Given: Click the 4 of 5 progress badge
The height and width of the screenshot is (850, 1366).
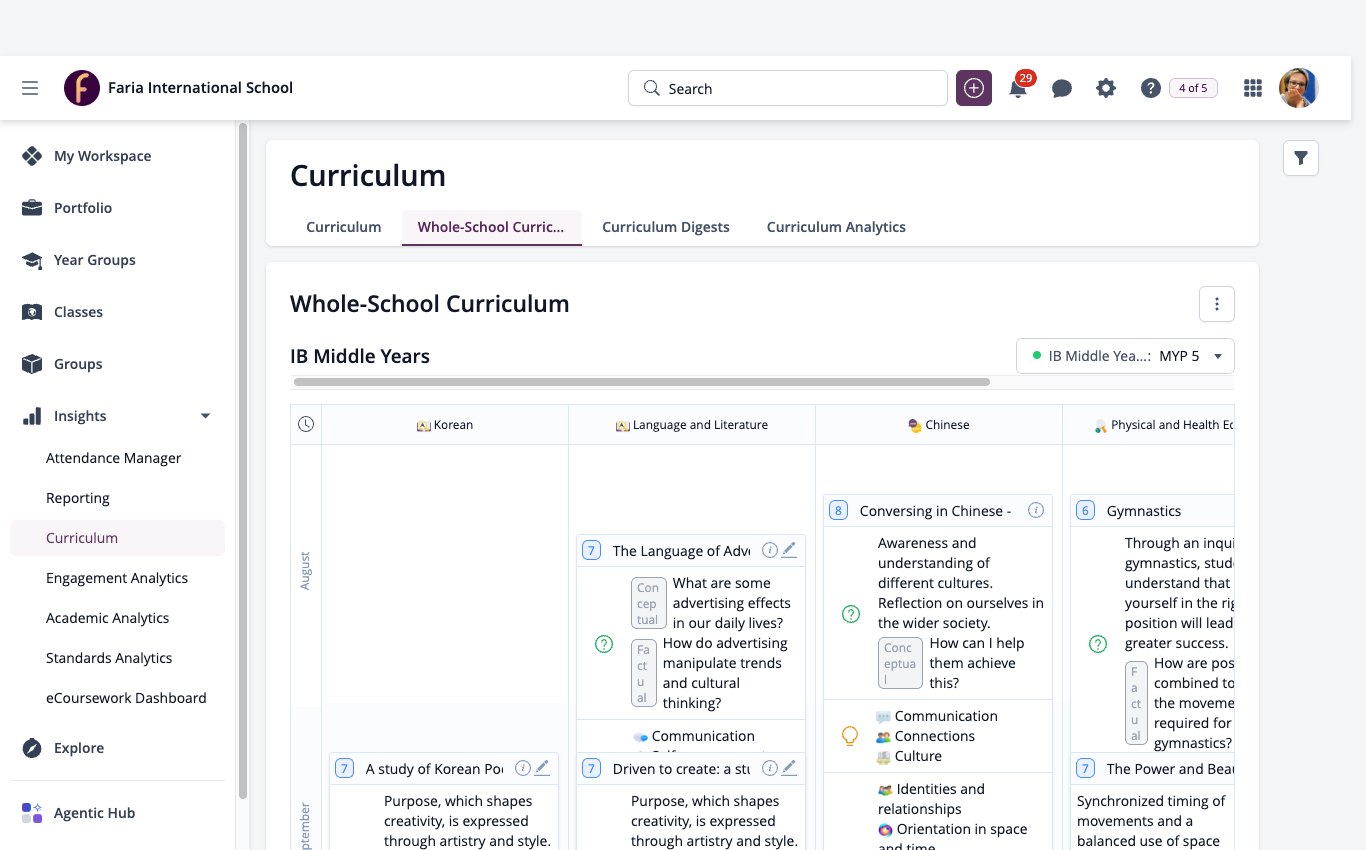Looking at the screenshot, I should click(1193, 88).
